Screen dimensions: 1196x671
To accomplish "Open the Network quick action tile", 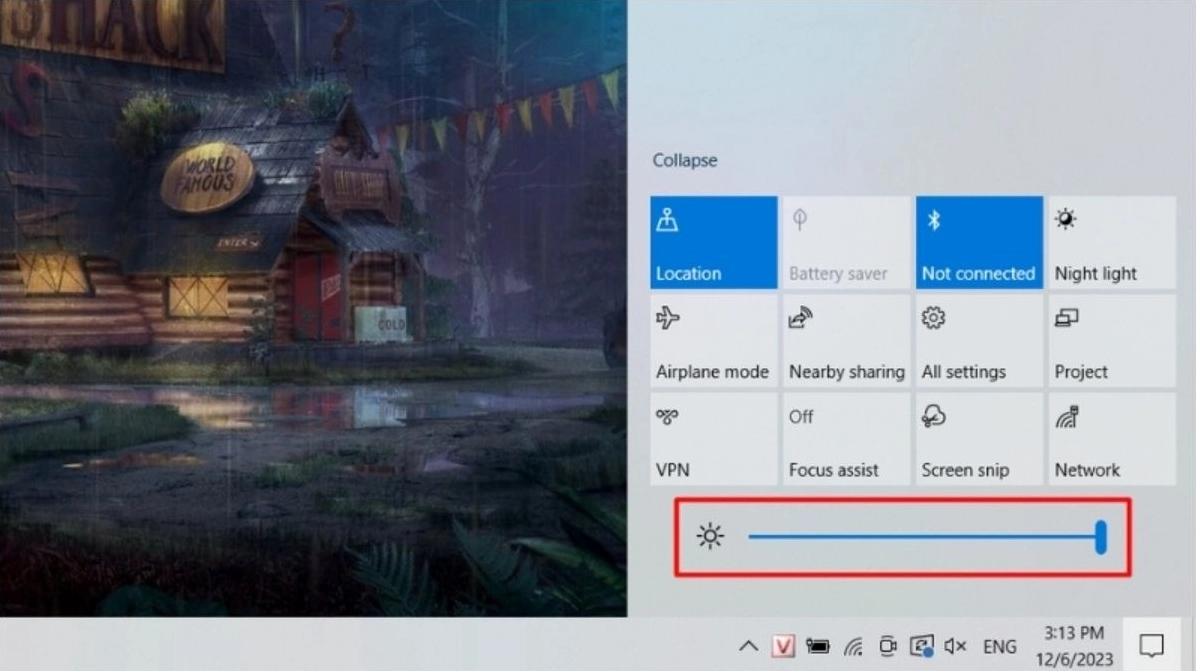I will 1111,439.
